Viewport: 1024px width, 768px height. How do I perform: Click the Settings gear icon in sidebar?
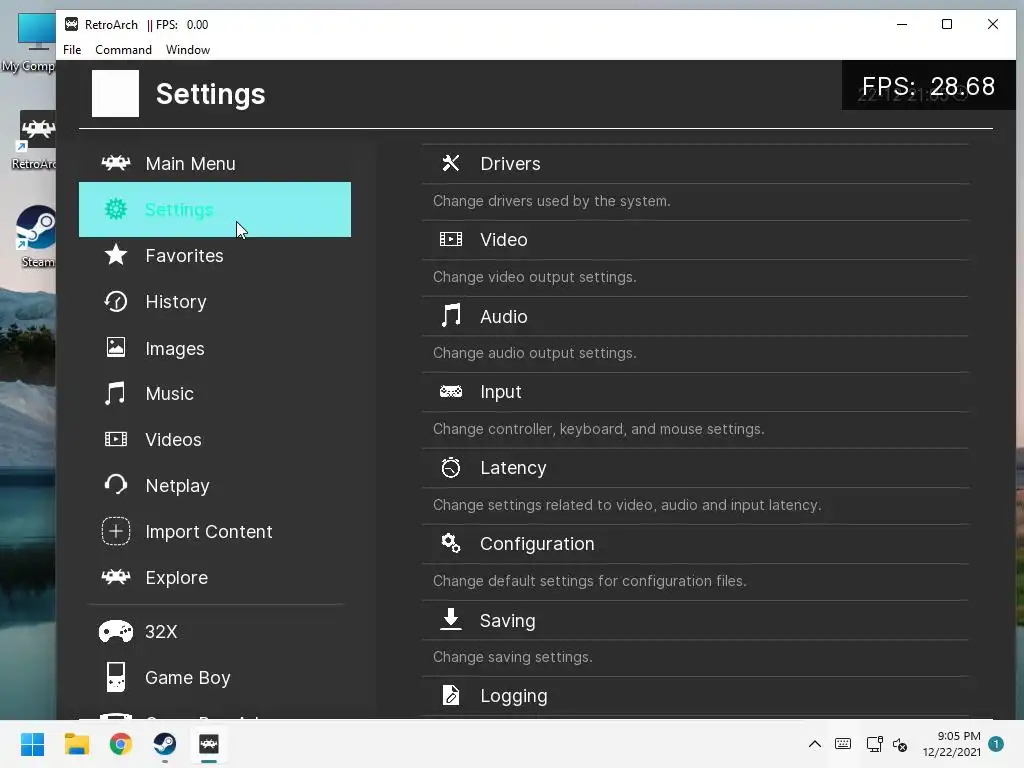[x=116, y=209]
